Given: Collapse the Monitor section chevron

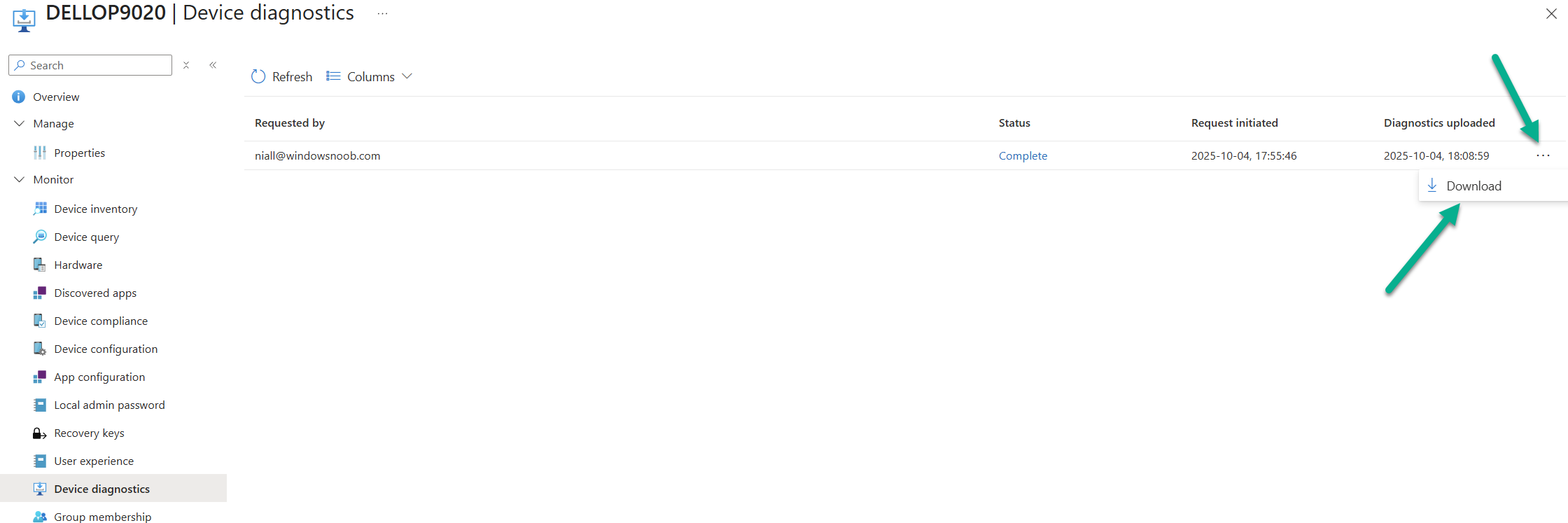Looking at the screenshot, I should coord(19,179).
